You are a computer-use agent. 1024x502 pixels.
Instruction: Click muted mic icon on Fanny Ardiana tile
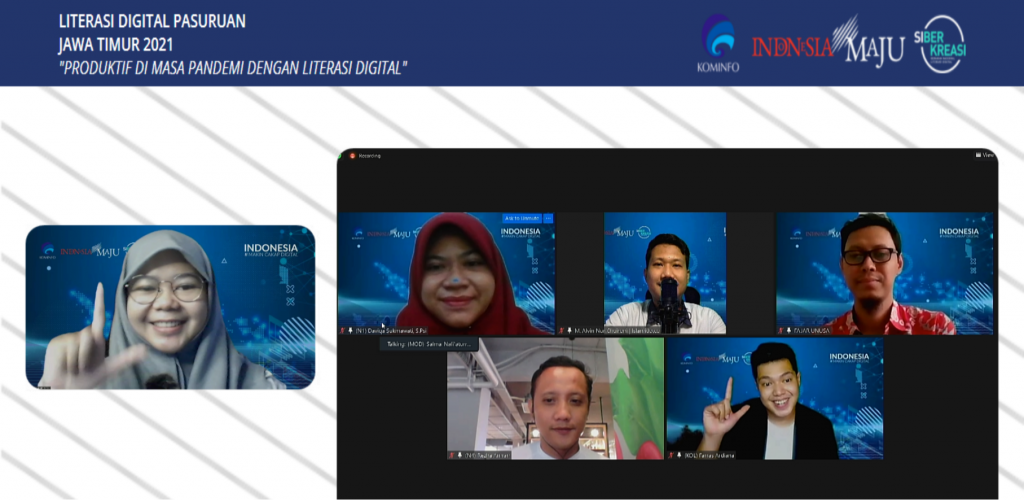point(672,454)
